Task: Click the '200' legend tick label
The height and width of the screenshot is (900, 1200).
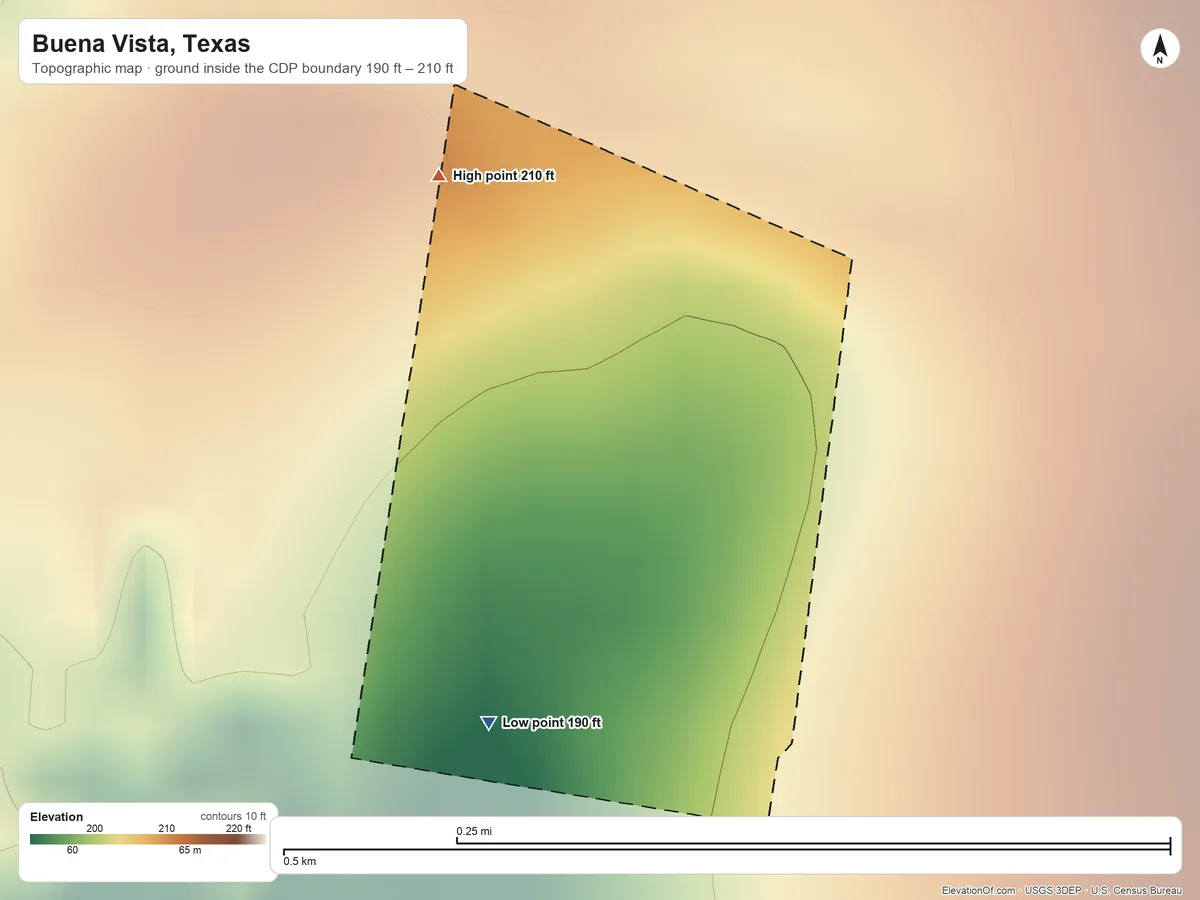Action: click(x=95, y=829)
